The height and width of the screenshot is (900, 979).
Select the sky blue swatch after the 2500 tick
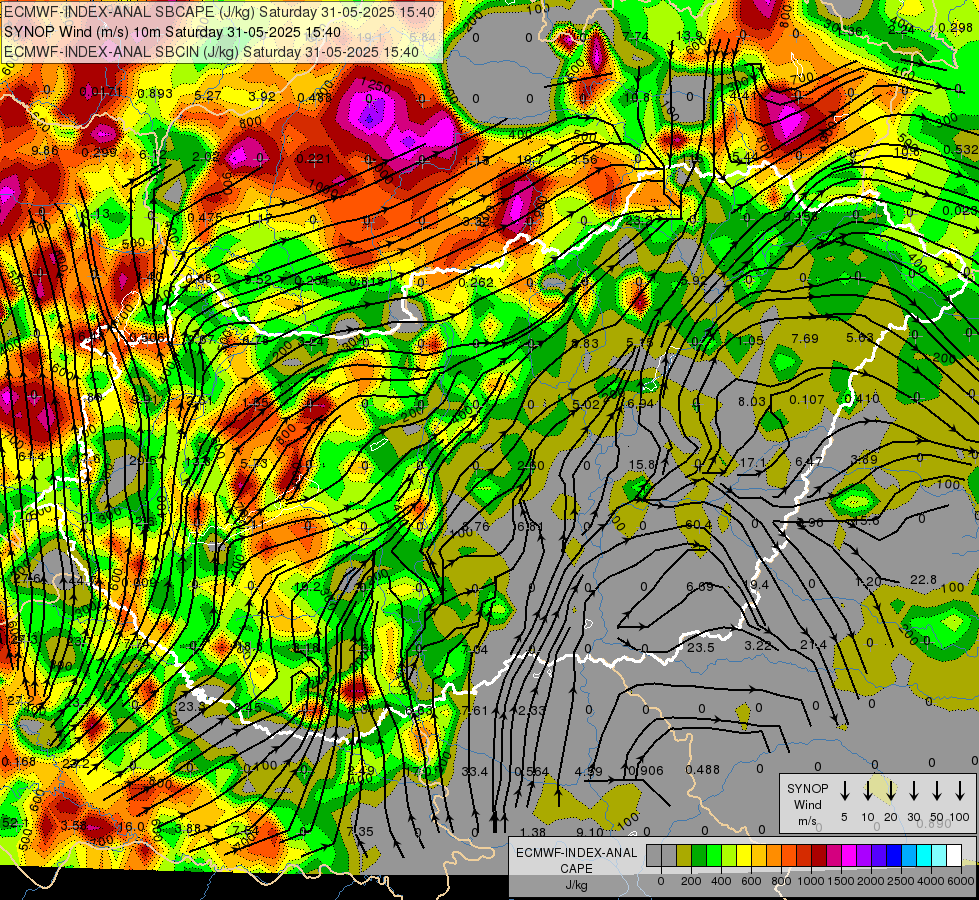[910, 855]
